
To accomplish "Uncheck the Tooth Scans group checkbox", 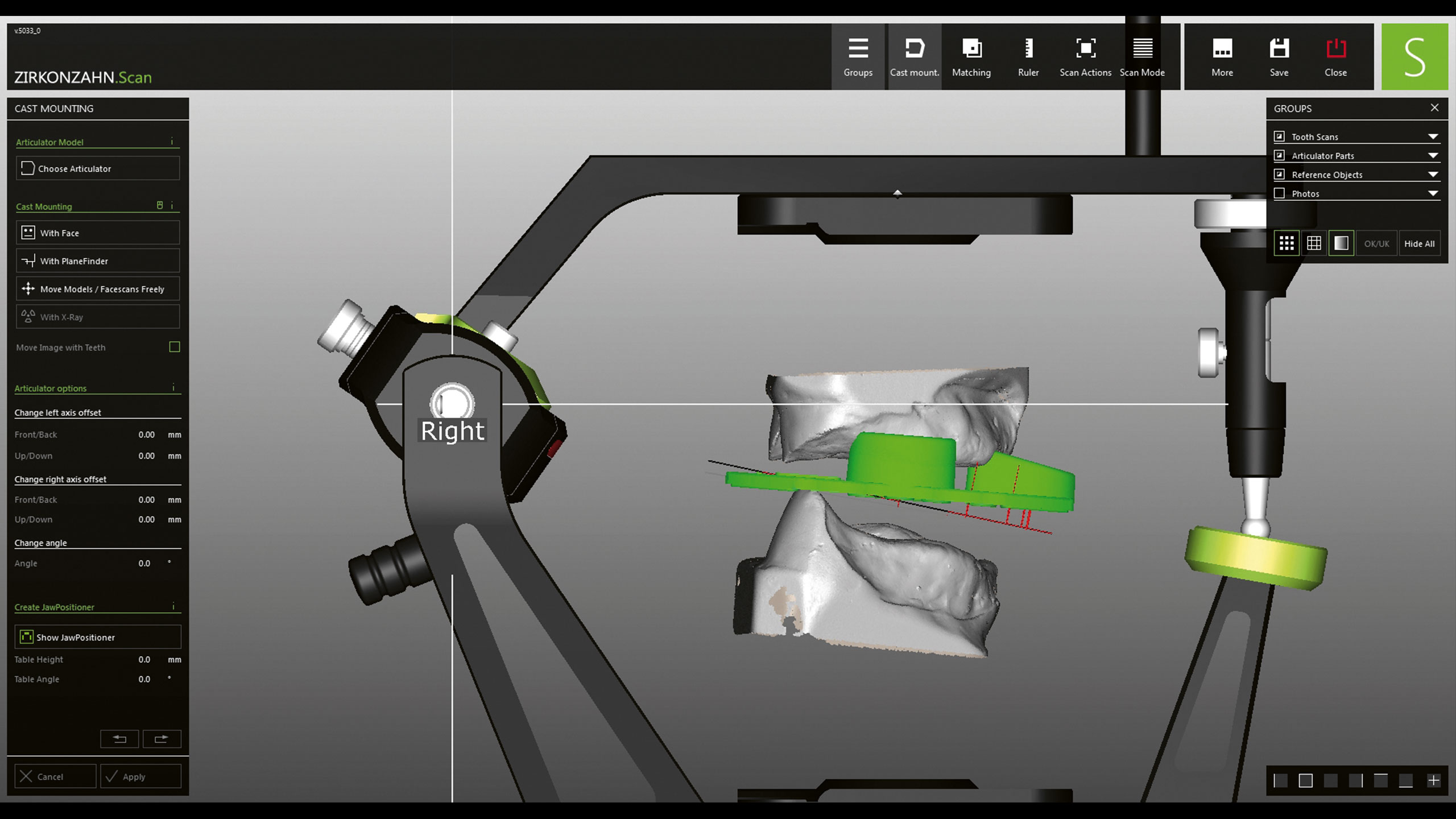I will pos(1280,136).
